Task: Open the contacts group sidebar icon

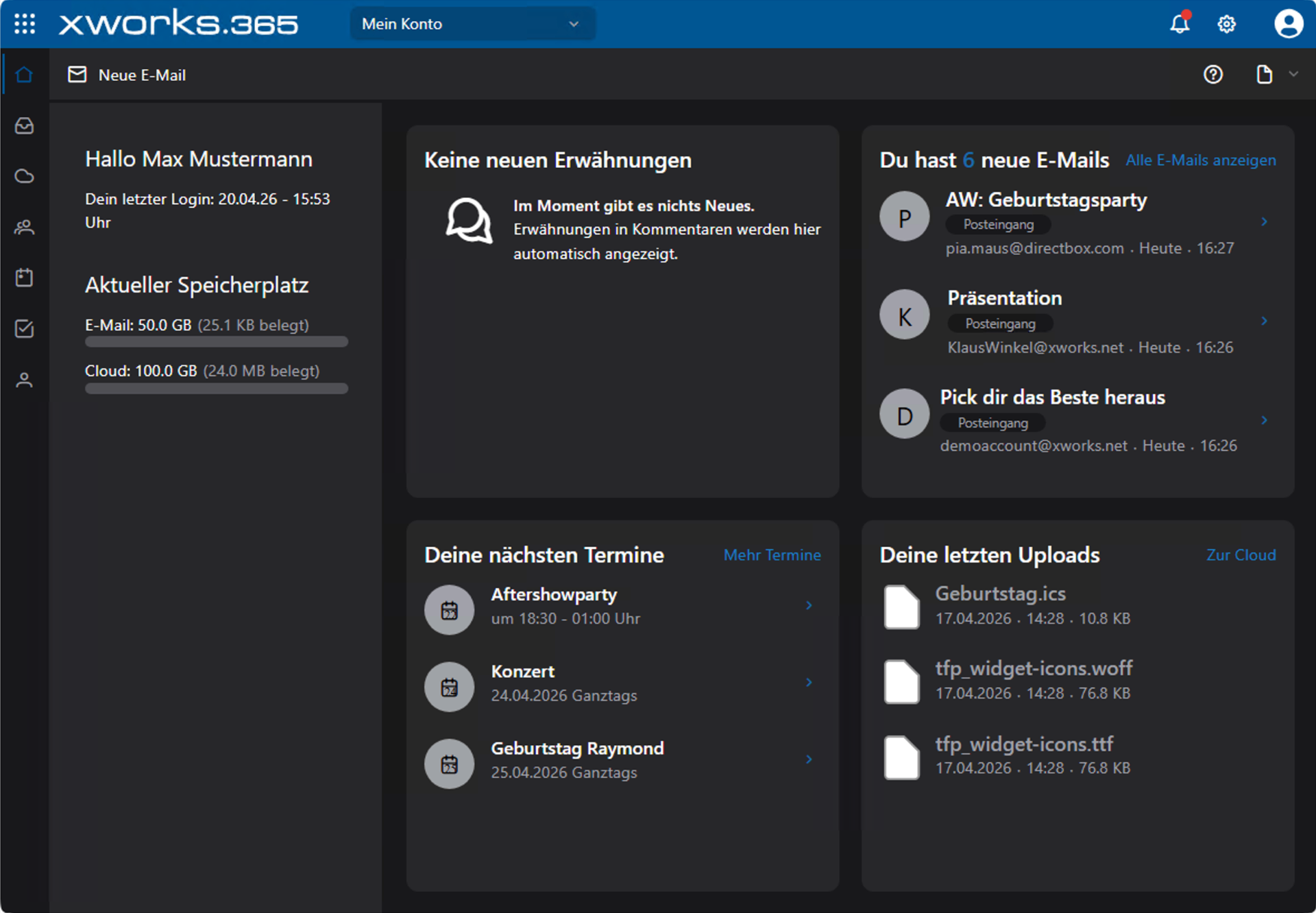Action: [25, 227]
